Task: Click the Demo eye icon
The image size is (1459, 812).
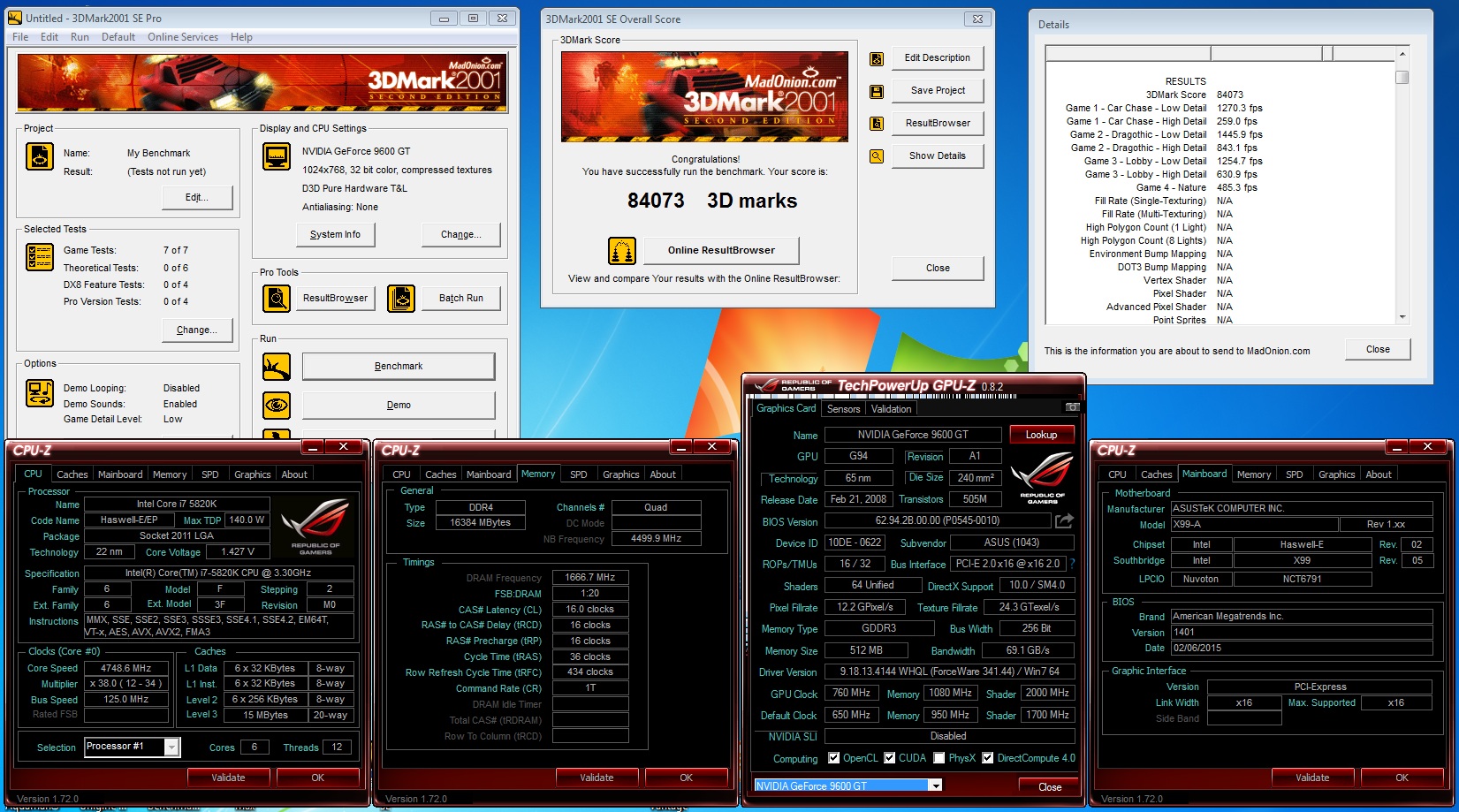Action: [277, 405]
